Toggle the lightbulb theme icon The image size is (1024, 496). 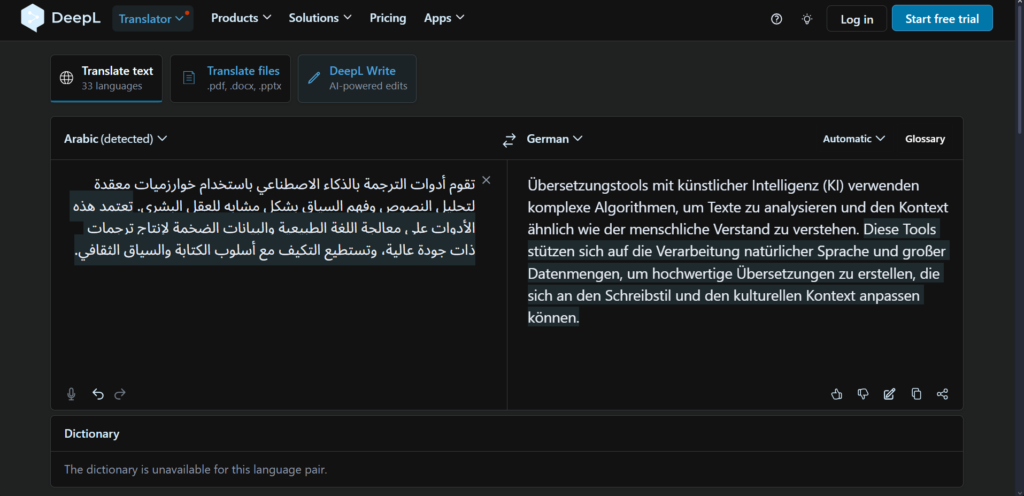pyautogui.click(x=807, y=19)
